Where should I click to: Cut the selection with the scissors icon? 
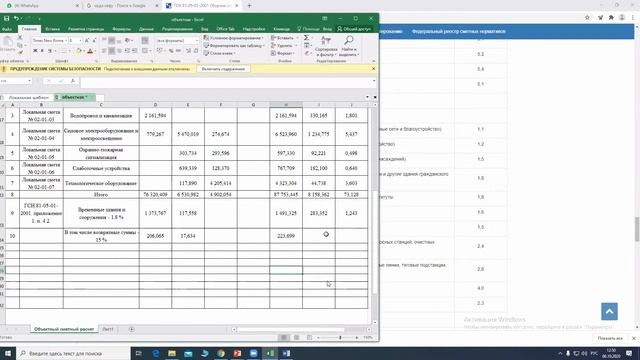[20, 38]
